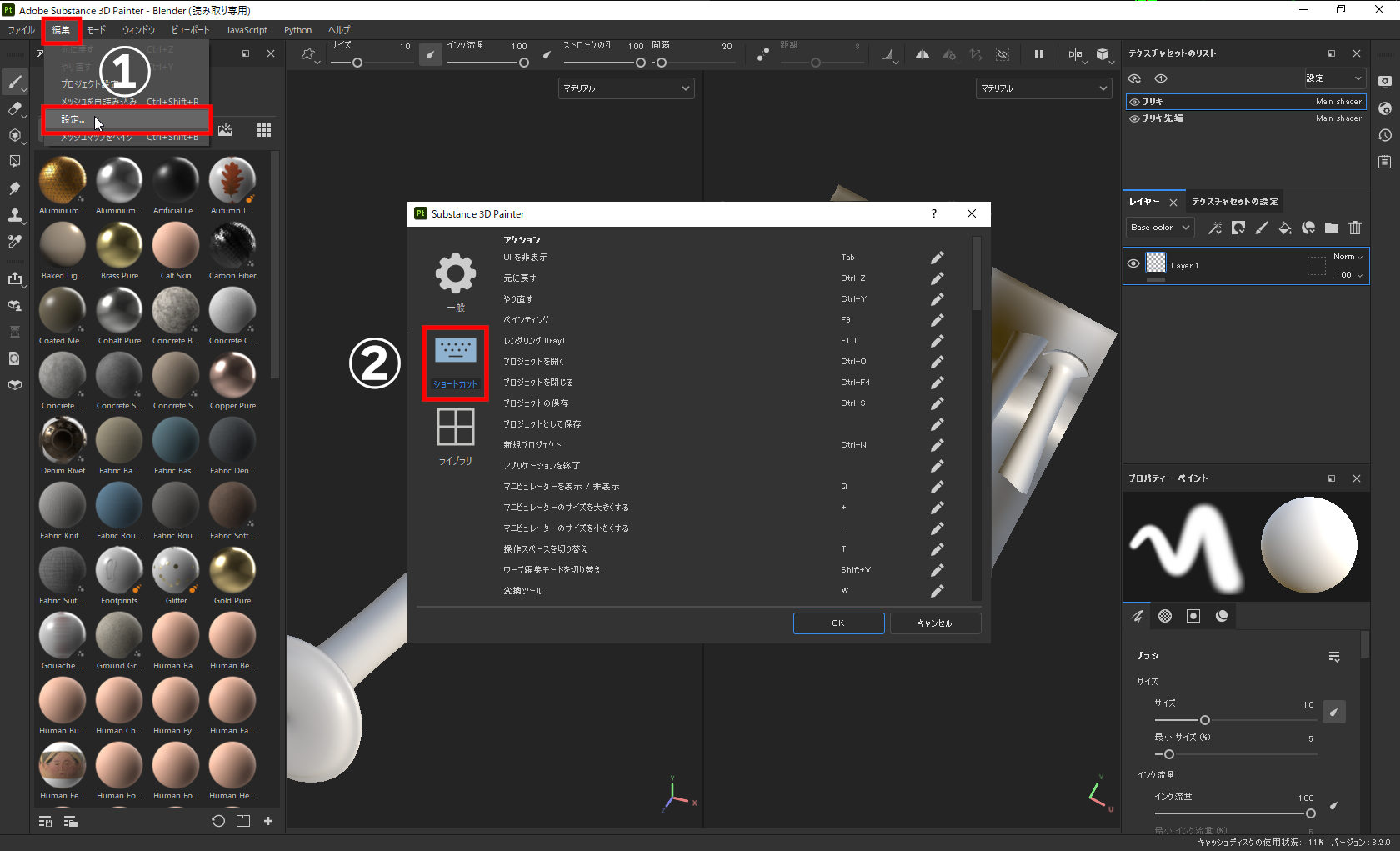Viewport: 1400px width, 851px height.
Task: Open the ウィンドウ menu
Action: coord(138,30)
